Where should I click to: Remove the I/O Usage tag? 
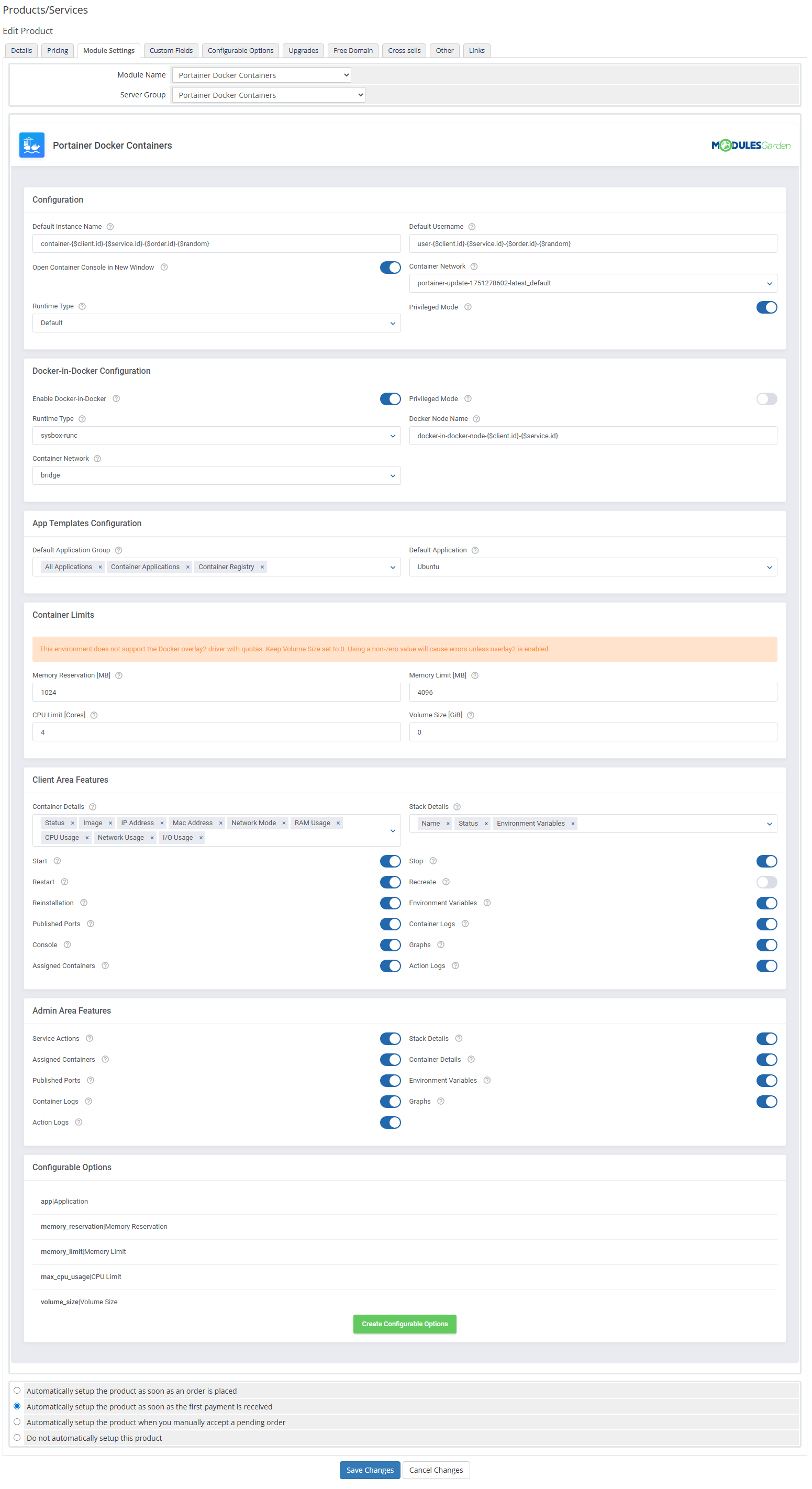(201, 838)
